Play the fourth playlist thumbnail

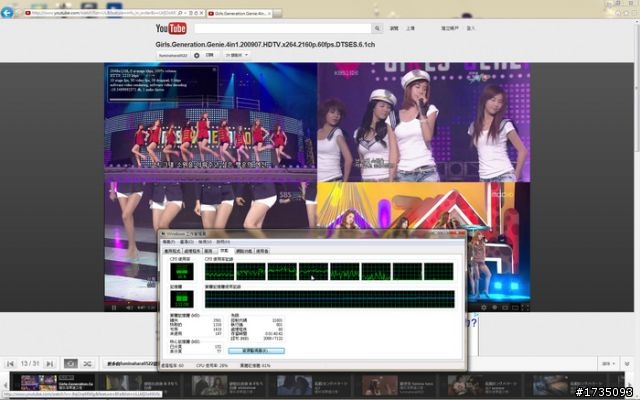click(294, 384)
